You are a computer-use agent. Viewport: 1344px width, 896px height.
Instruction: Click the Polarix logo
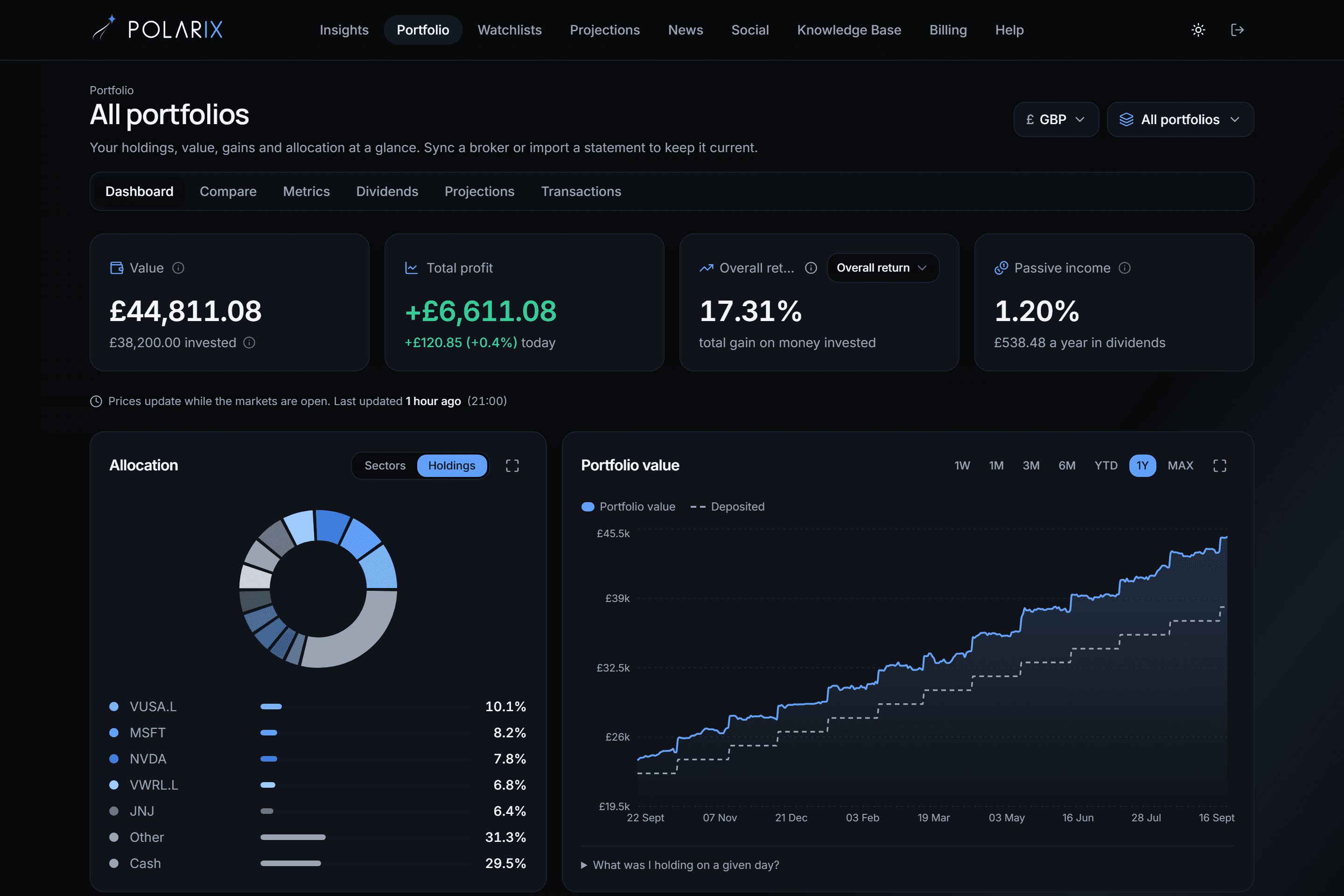click(157, 28)
